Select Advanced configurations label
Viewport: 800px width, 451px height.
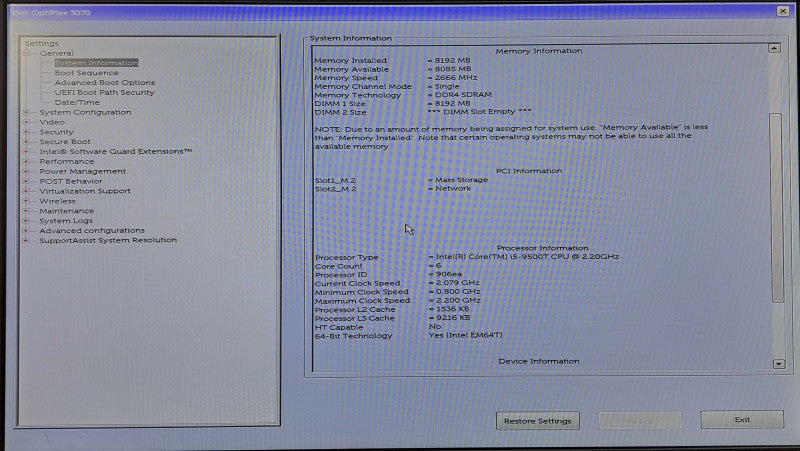tap(92, 231)
